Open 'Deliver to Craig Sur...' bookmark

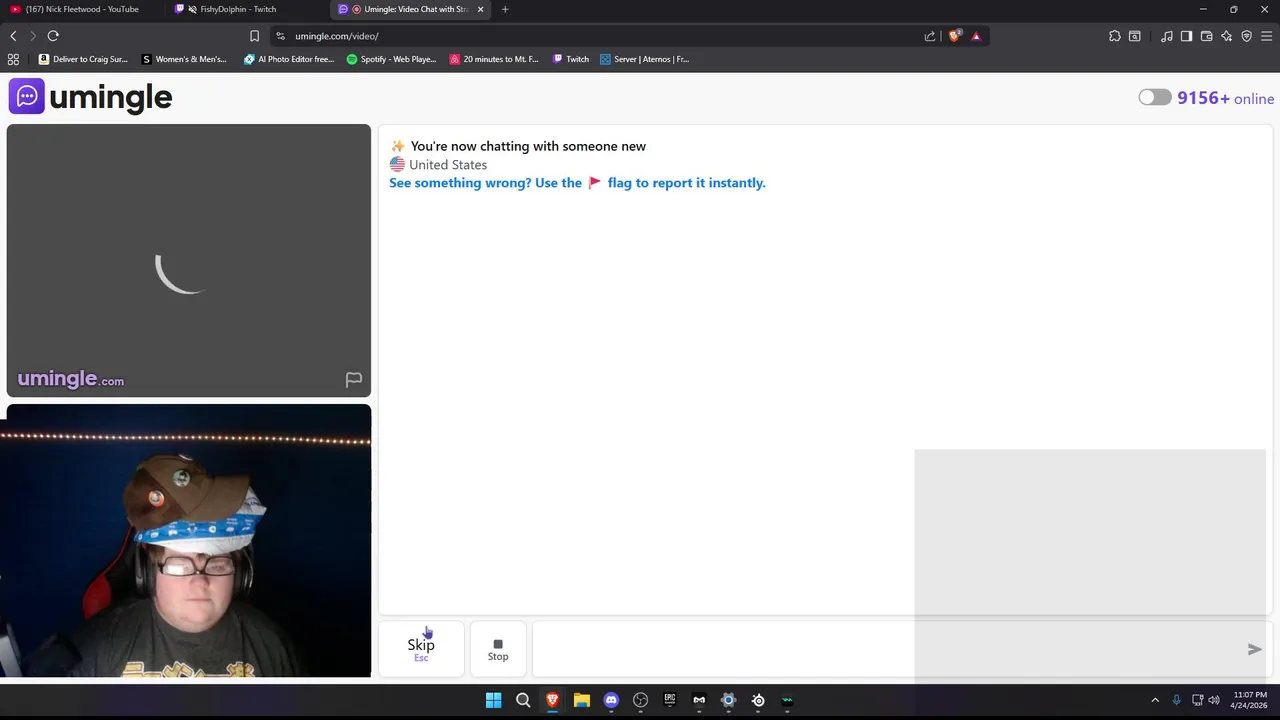[83, 59]
